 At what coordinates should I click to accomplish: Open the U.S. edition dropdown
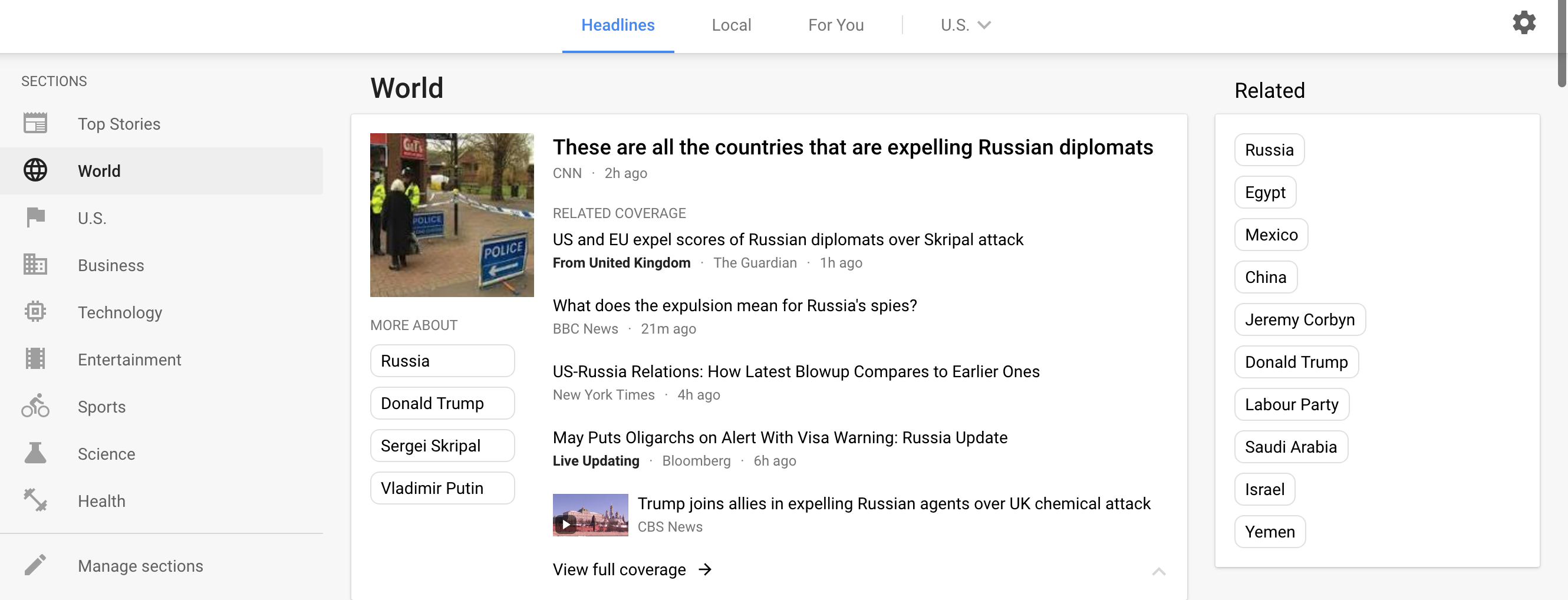(966, 25)
